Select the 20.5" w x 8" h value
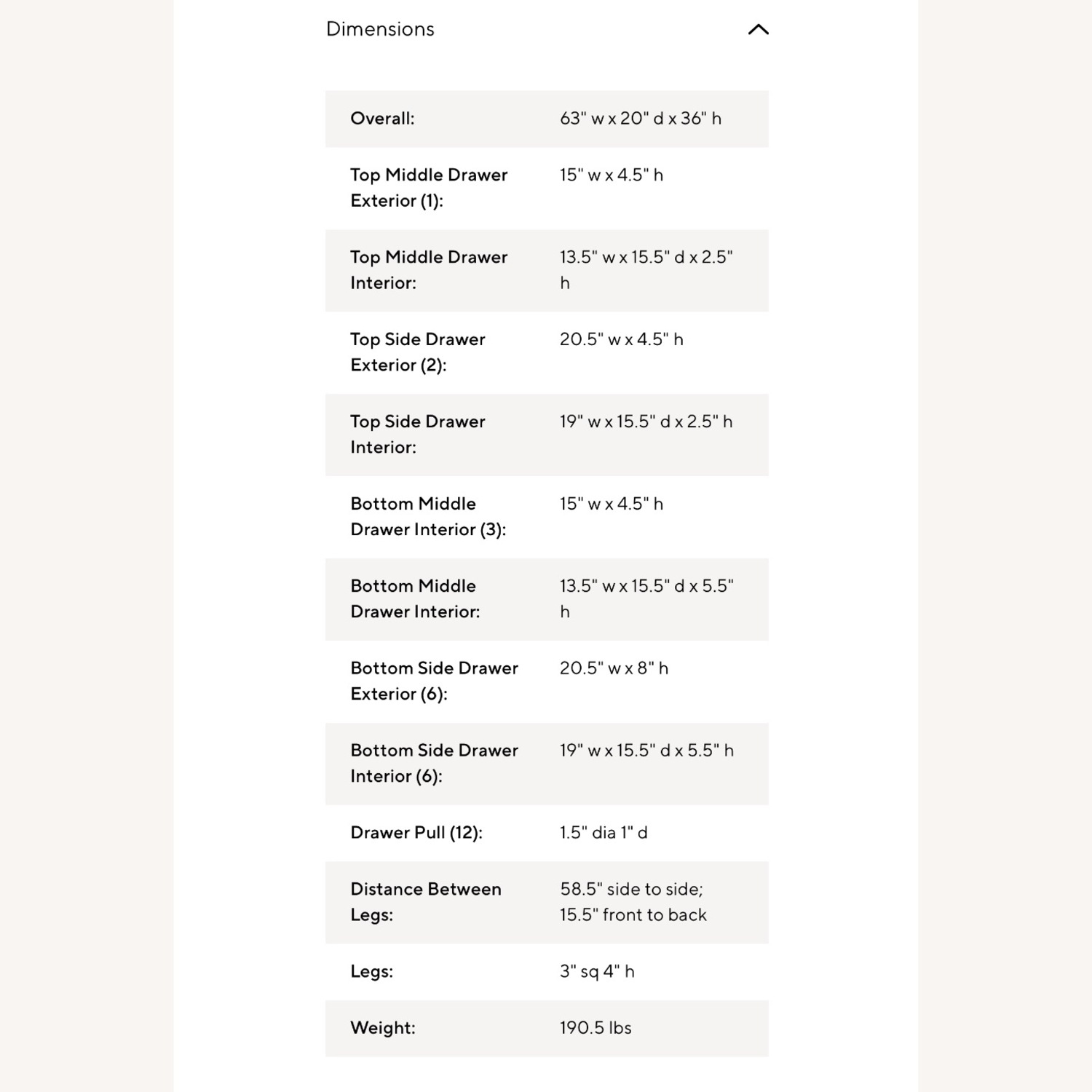The image size is (1092, 1092). click(614, 668)
